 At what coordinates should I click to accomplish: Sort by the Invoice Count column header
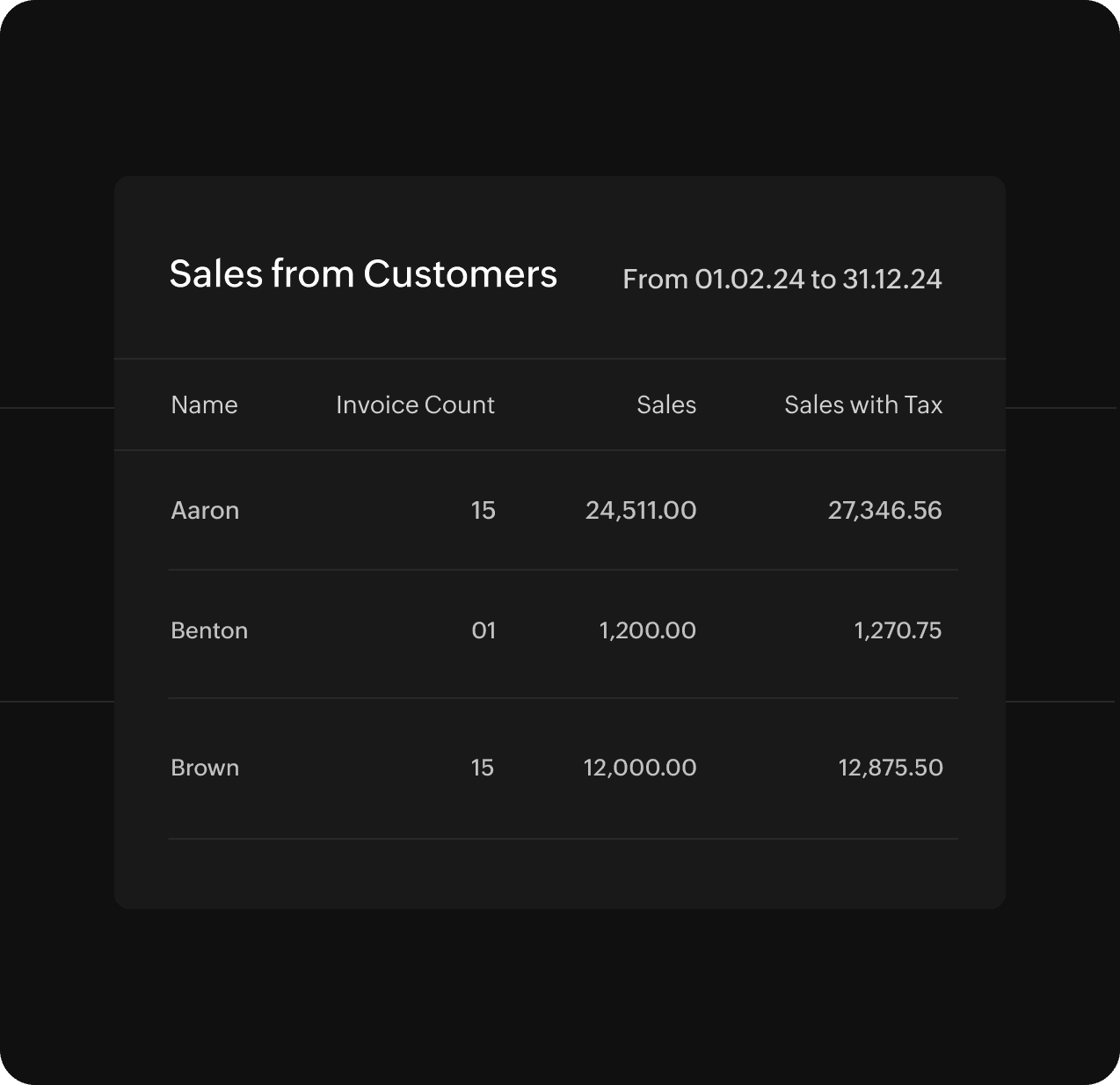[415, 405]
